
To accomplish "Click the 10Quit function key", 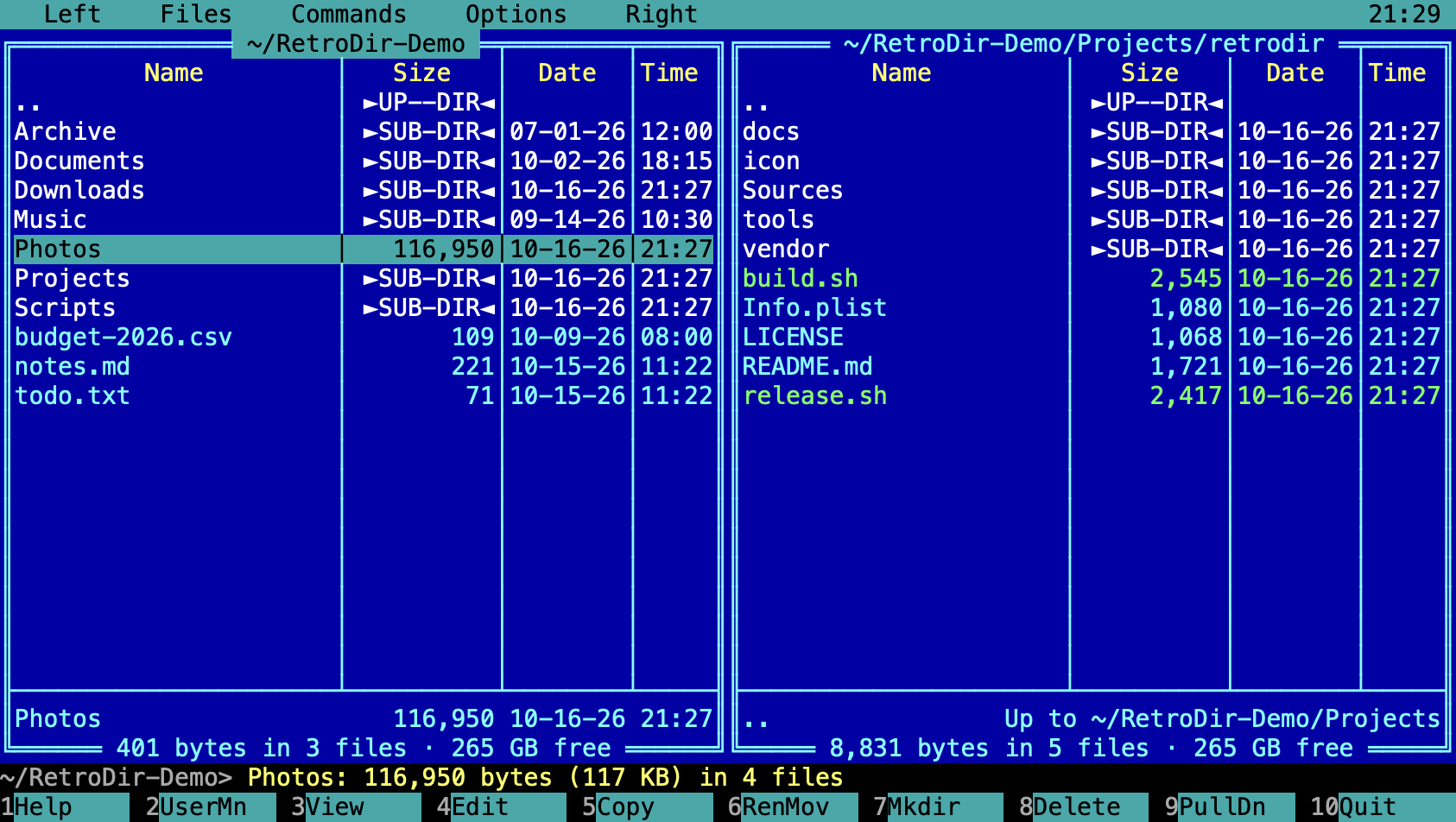I will click(1383, 806).
